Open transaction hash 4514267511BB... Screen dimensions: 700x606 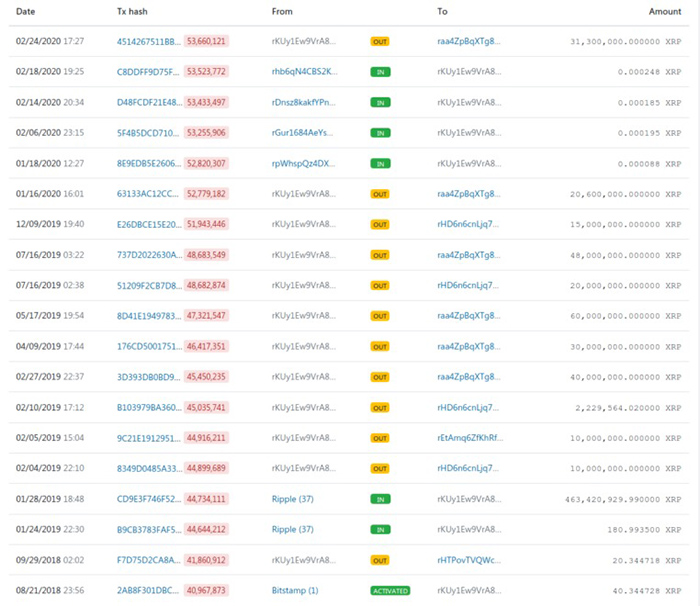click(x=149, y=42)
